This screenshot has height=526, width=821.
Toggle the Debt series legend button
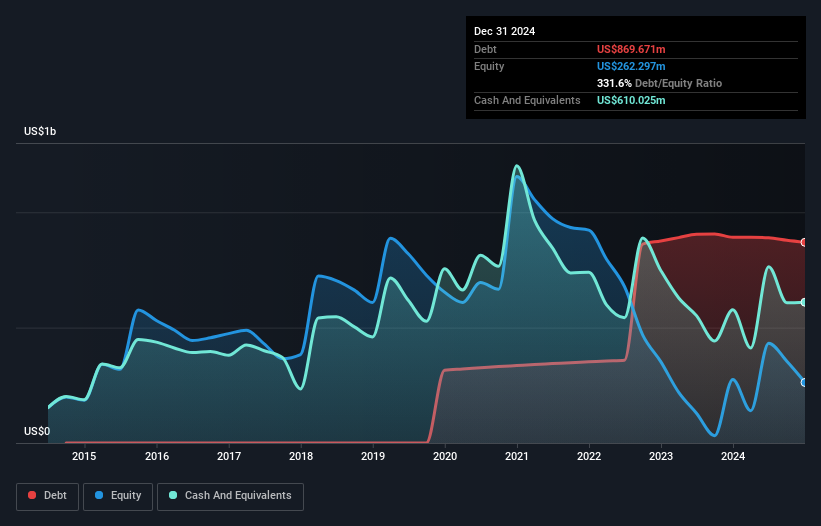click(48, 496)
